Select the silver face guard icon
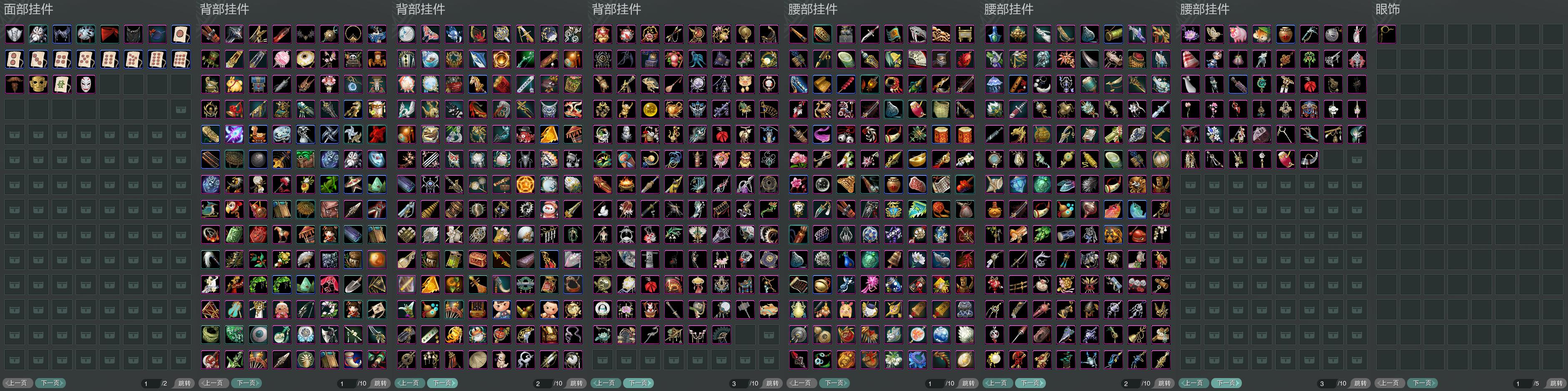Screen dimensions: 1568x391 tap(15, 34)
